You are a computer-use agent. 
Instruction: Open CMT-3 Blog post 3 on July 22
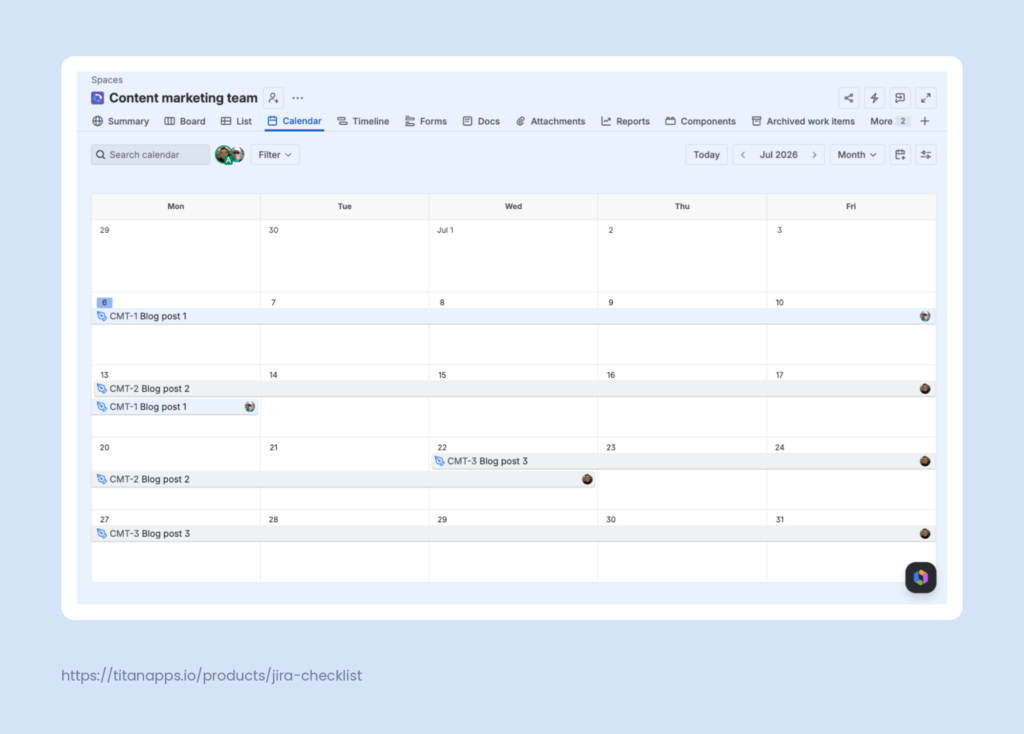[683, 461]
